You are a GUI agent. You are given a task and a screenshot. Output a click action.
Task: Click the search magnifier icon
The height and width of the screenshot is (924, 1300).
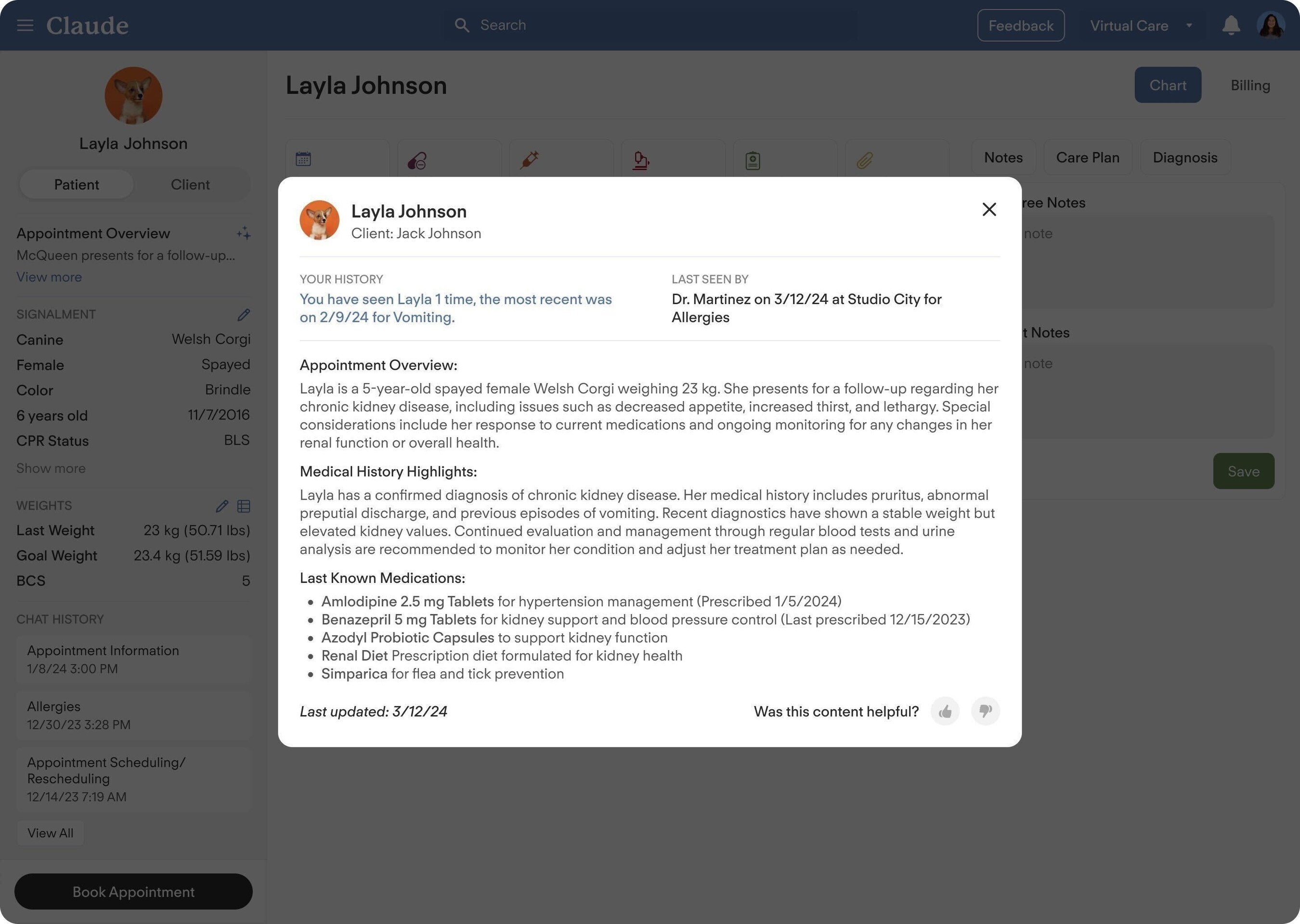(x=462, y=26)
